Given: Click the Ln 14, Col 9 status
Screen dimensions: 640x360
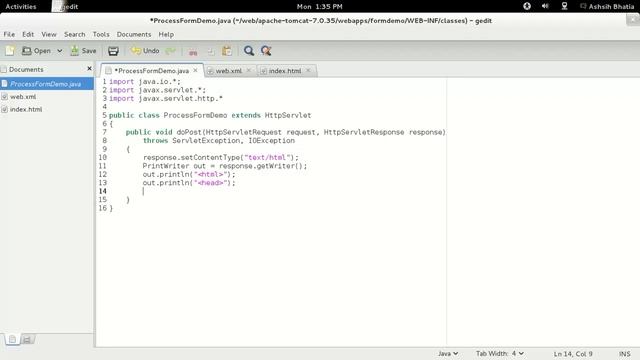Looking at the screenshot, I should [573, 354].
